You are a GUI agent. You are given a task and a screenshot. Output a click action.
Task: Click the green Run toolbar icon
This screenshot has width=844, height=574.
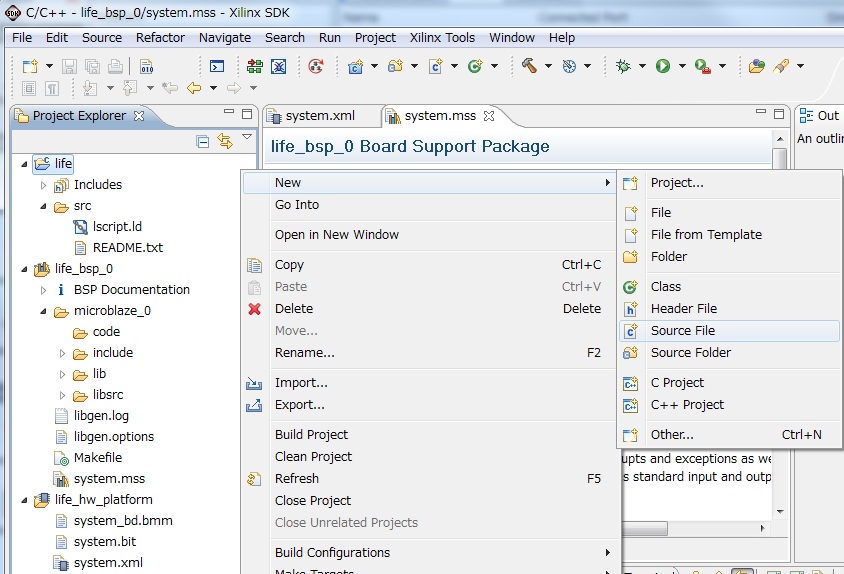(663, 66)
